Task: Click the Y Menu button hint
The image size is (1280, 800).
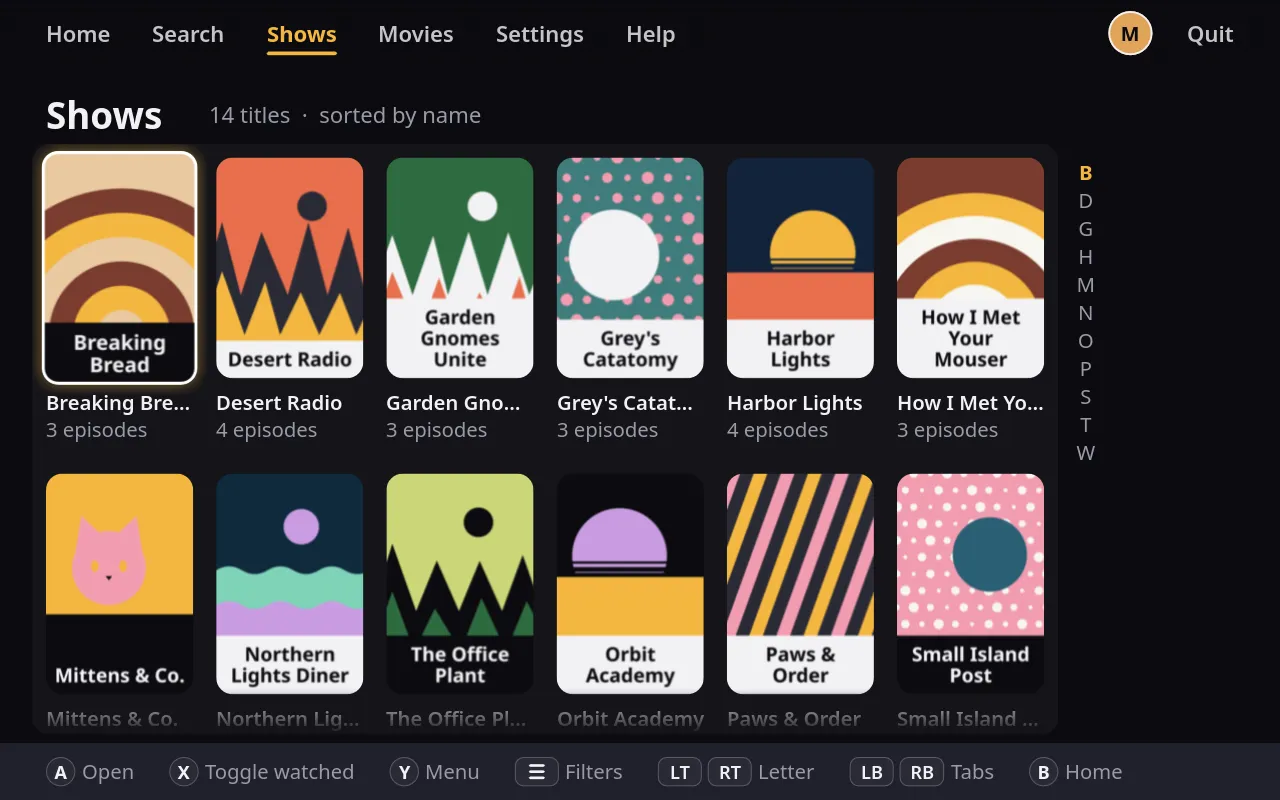Action: [x=435, y=772]
